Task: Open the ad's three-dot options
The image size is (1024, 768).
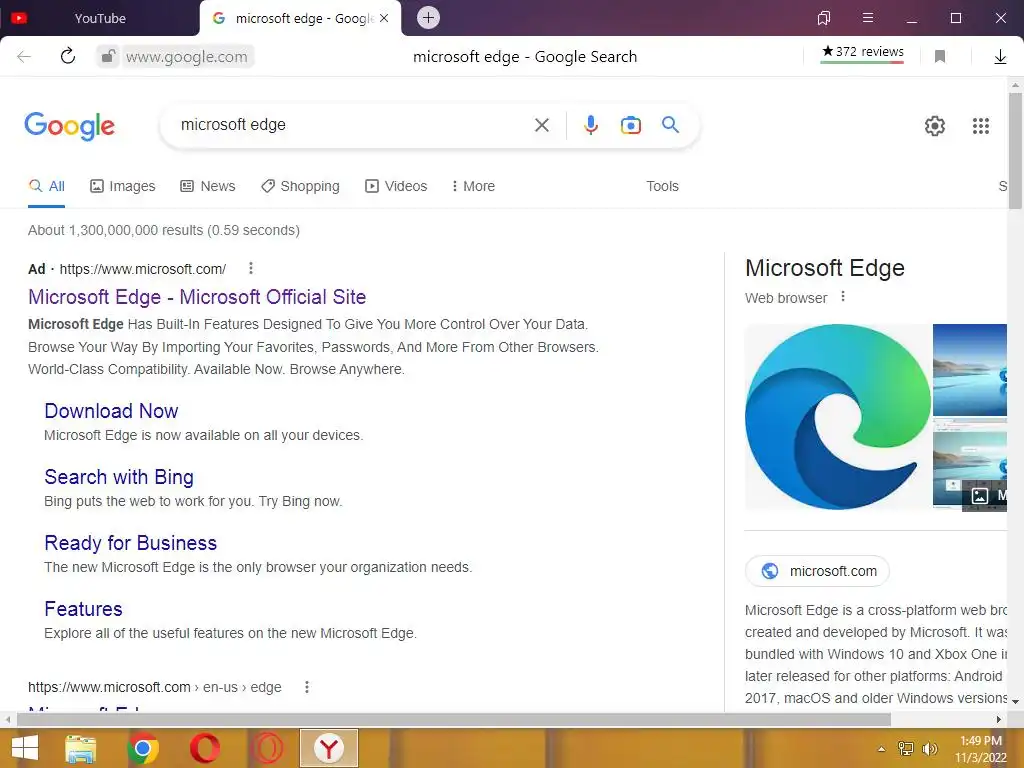Action: click(x=251, y=268)
